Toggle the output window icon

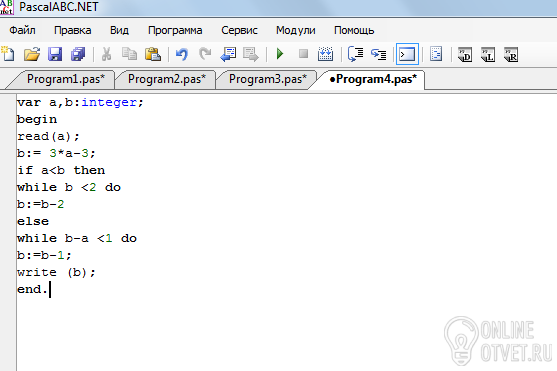(x=407, y=54)
